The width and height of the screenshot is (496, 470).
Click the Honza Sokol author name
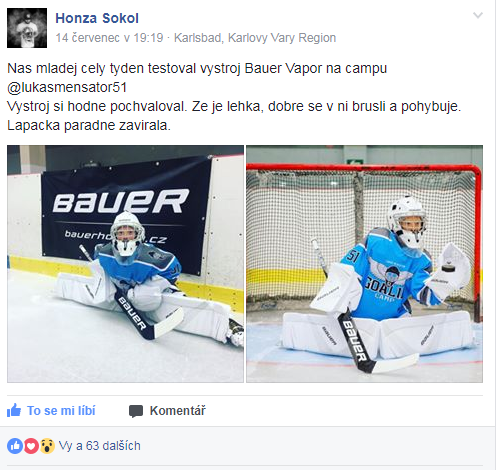click(x=97, y=18)
